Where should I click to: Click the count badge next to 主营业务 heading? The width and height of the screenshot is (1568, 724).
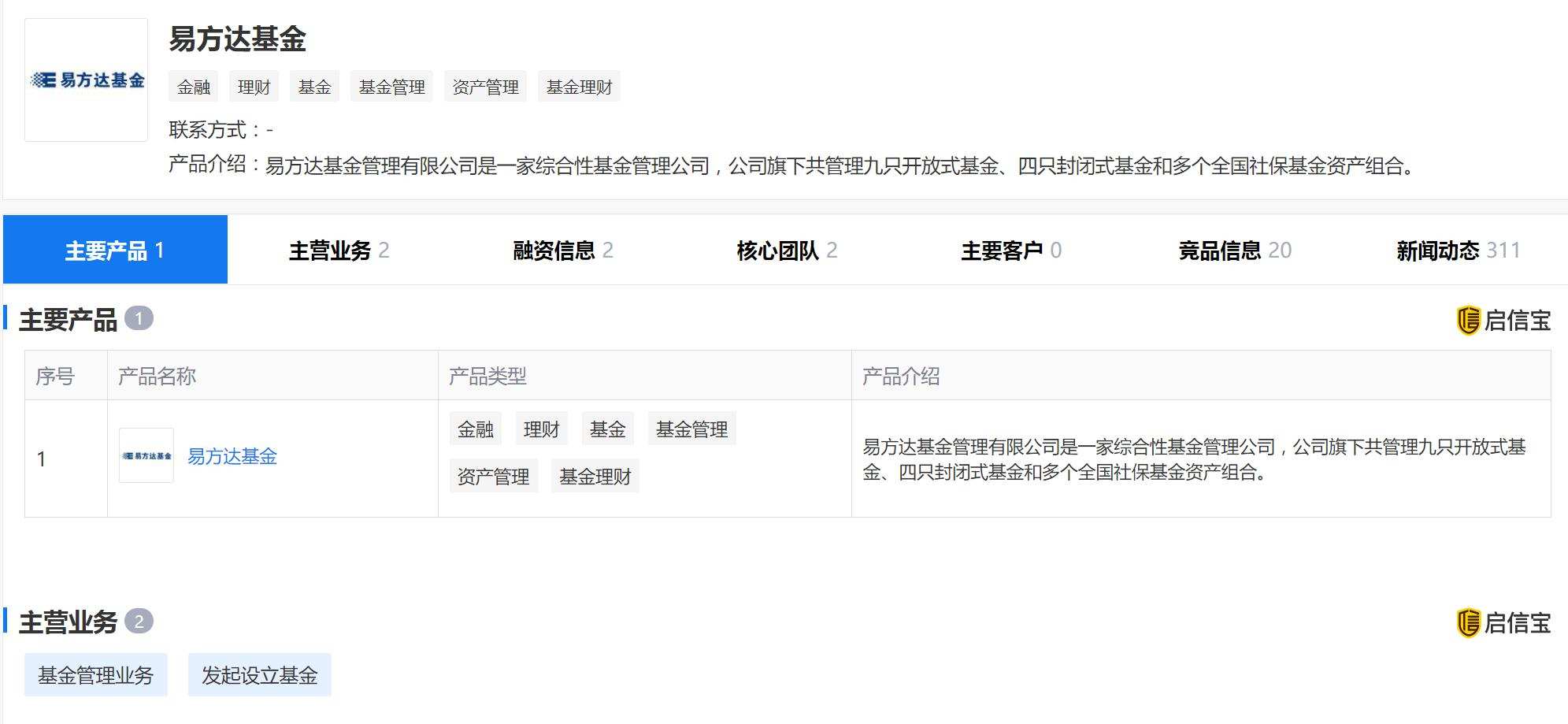click(139, 621)
